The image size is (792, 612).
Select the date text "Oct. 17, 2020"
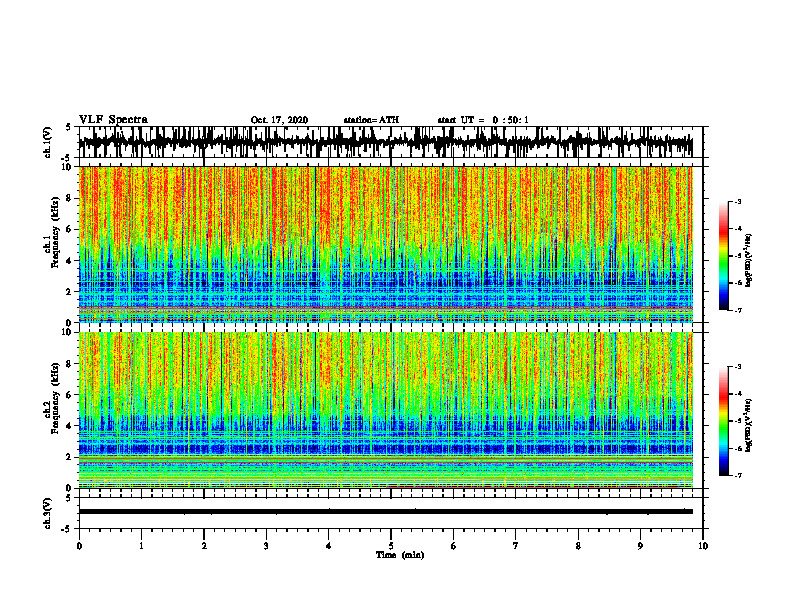(x=279, y=120)
